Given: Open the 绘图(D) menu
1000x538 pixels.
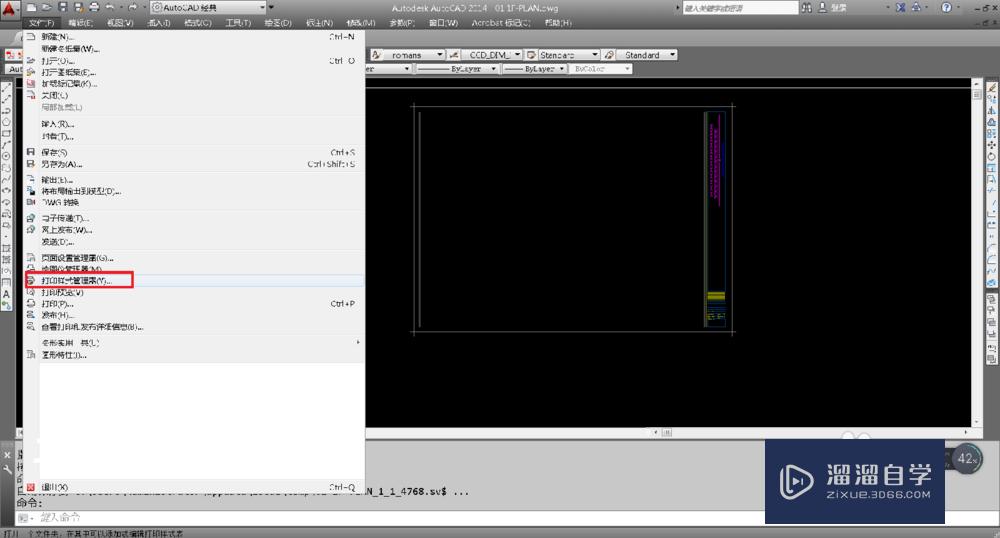Looking at the screenshot, I should 278,23.
